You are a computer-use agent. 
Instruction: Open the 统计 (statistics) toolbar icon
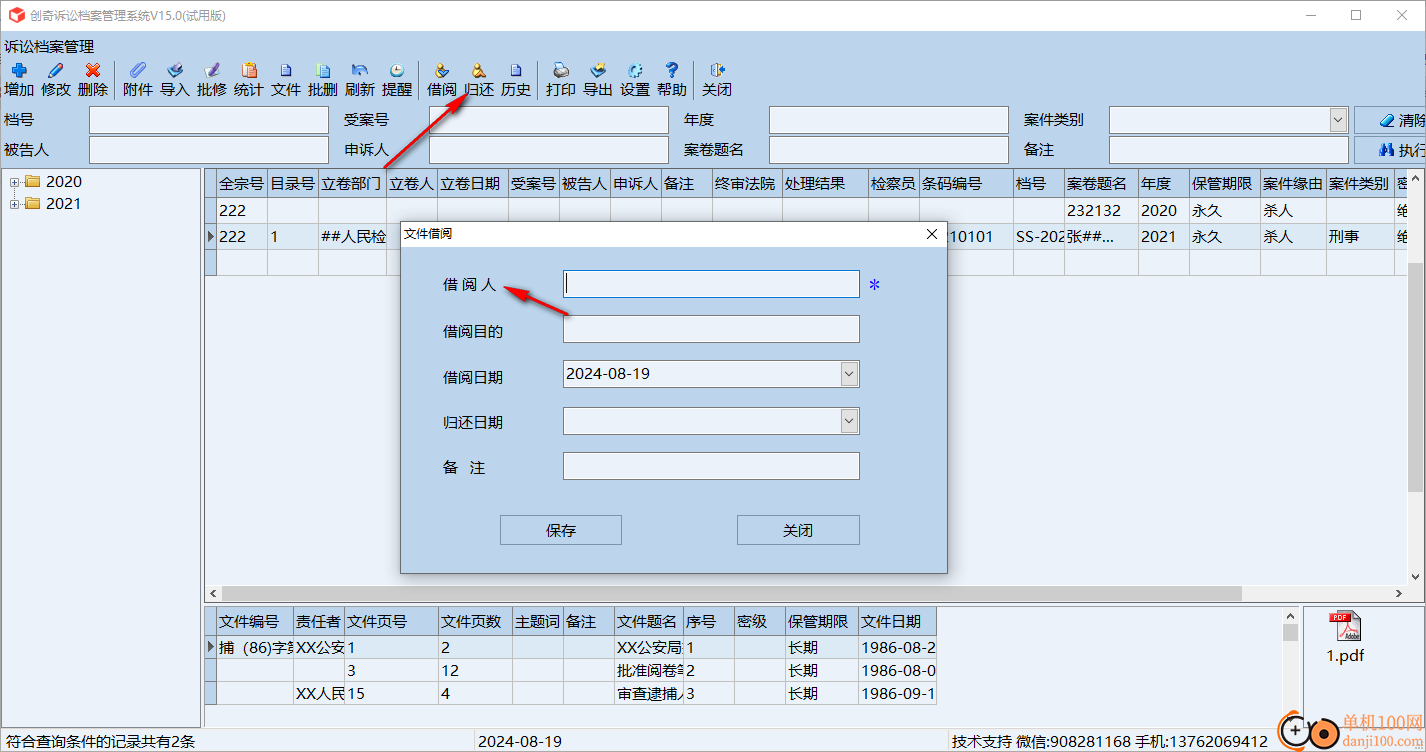tap(249, 79)
